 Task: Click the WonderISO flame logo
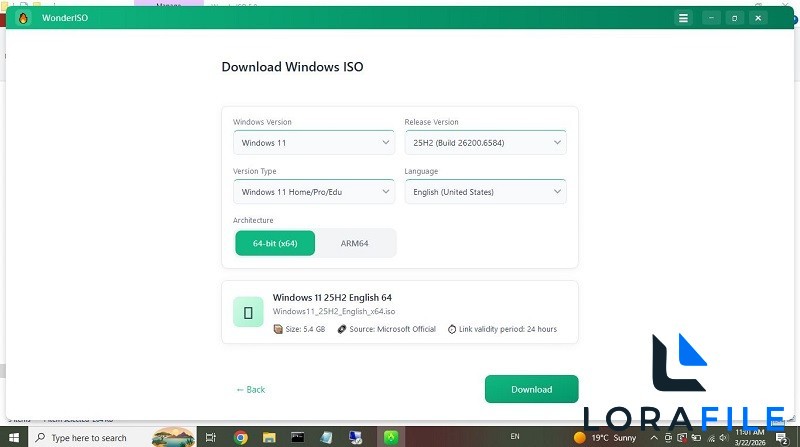pyautogui.click(x=23, y=18)
